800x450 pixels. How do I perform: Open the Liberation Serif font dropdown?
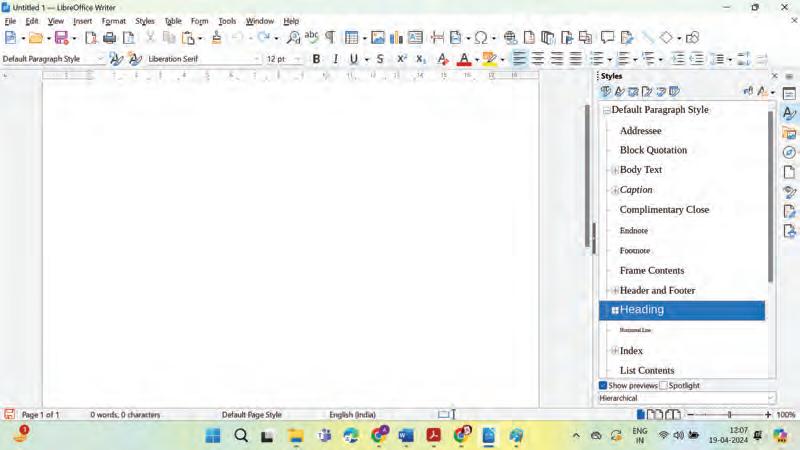tap(257, 59)
